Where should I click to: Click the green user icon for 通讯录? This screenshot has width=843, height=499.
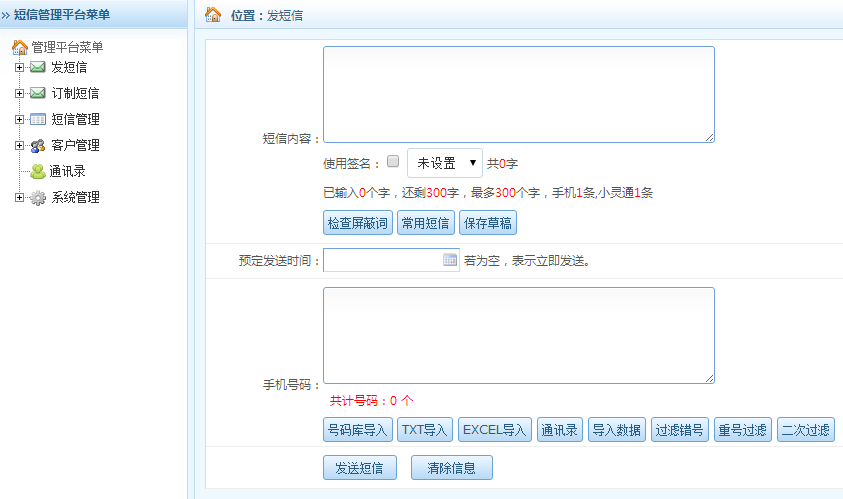pyautogui.click(x=38, y=172)
